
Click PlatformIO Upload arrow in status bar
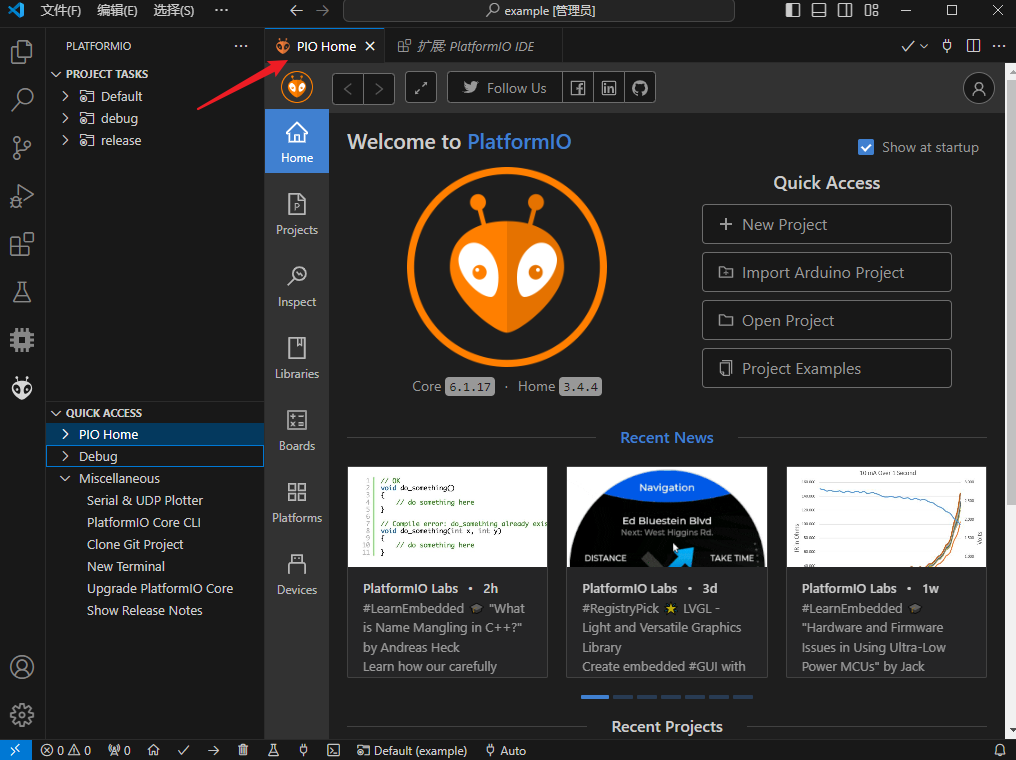213,750
